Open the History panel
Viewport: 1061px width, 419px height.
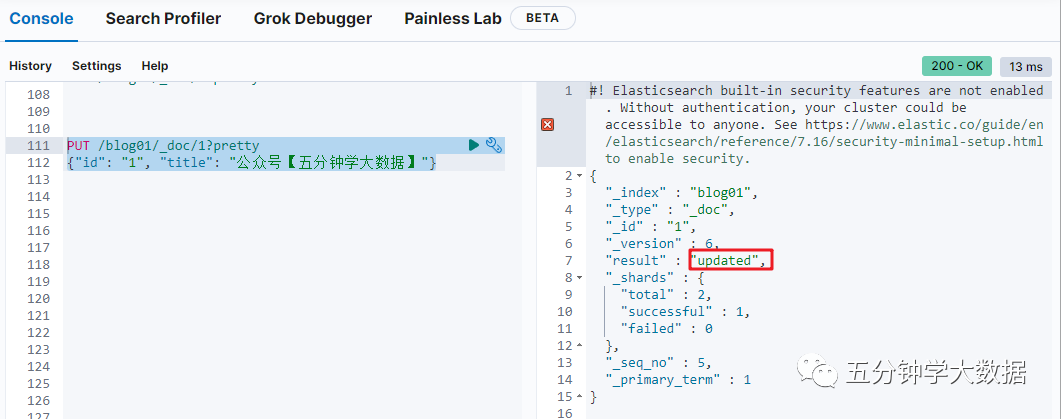click(30, 66)
